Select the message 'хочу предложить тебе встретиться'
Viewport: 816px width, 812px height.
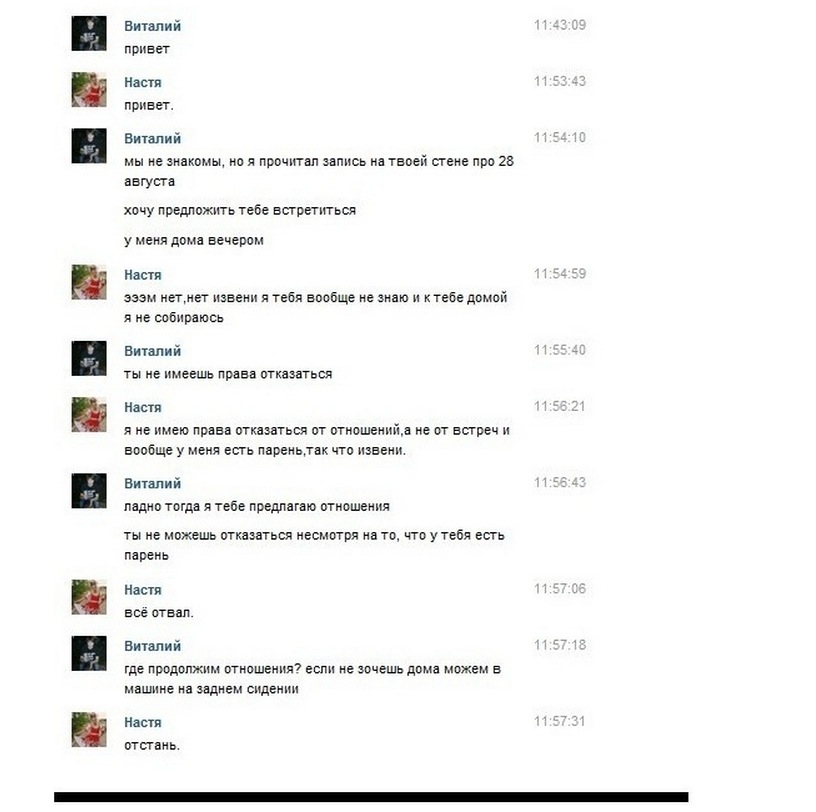(240, 210)
